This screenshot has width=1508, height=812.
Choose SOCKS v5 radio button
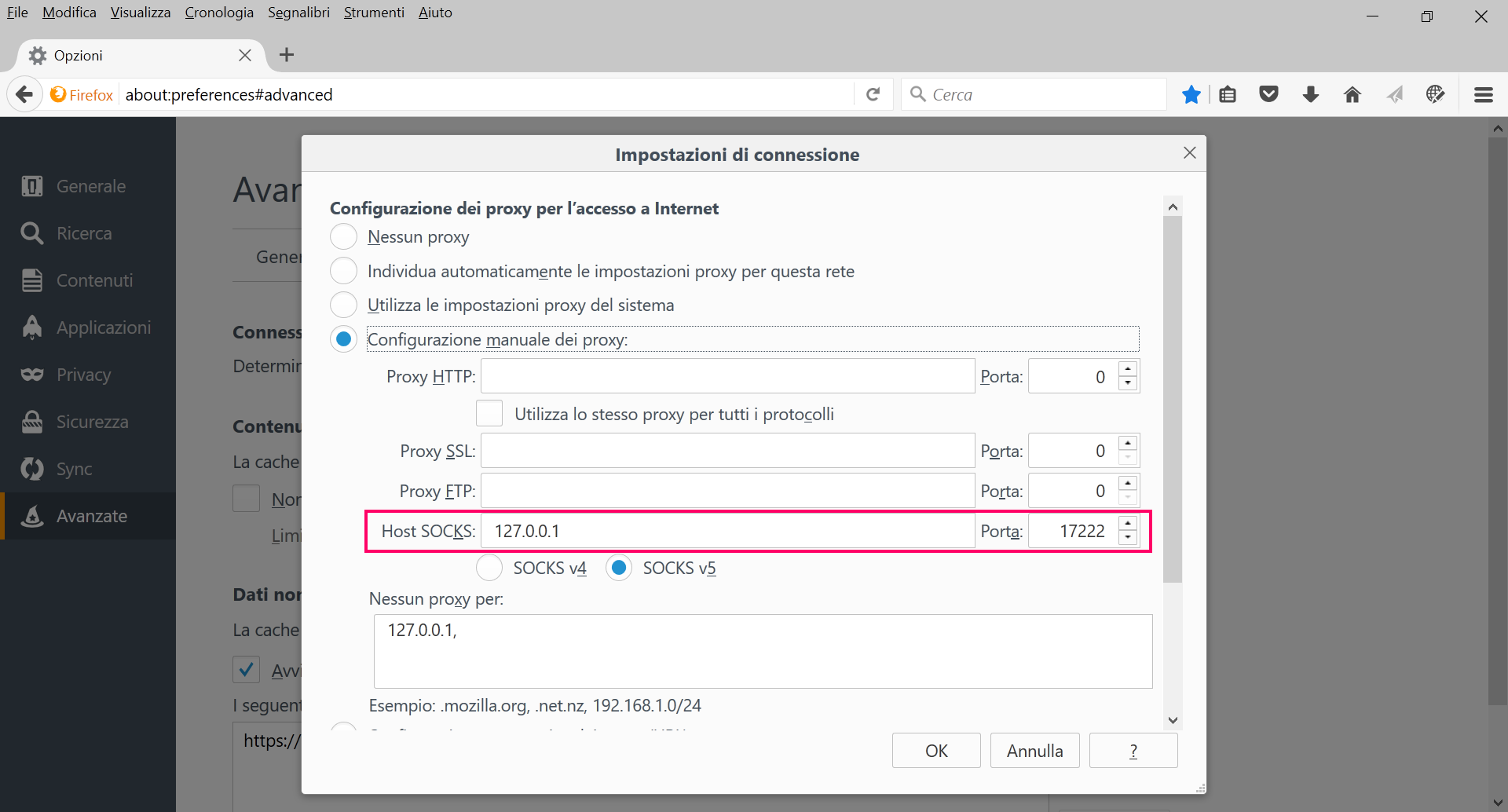(x=619, y=567)
